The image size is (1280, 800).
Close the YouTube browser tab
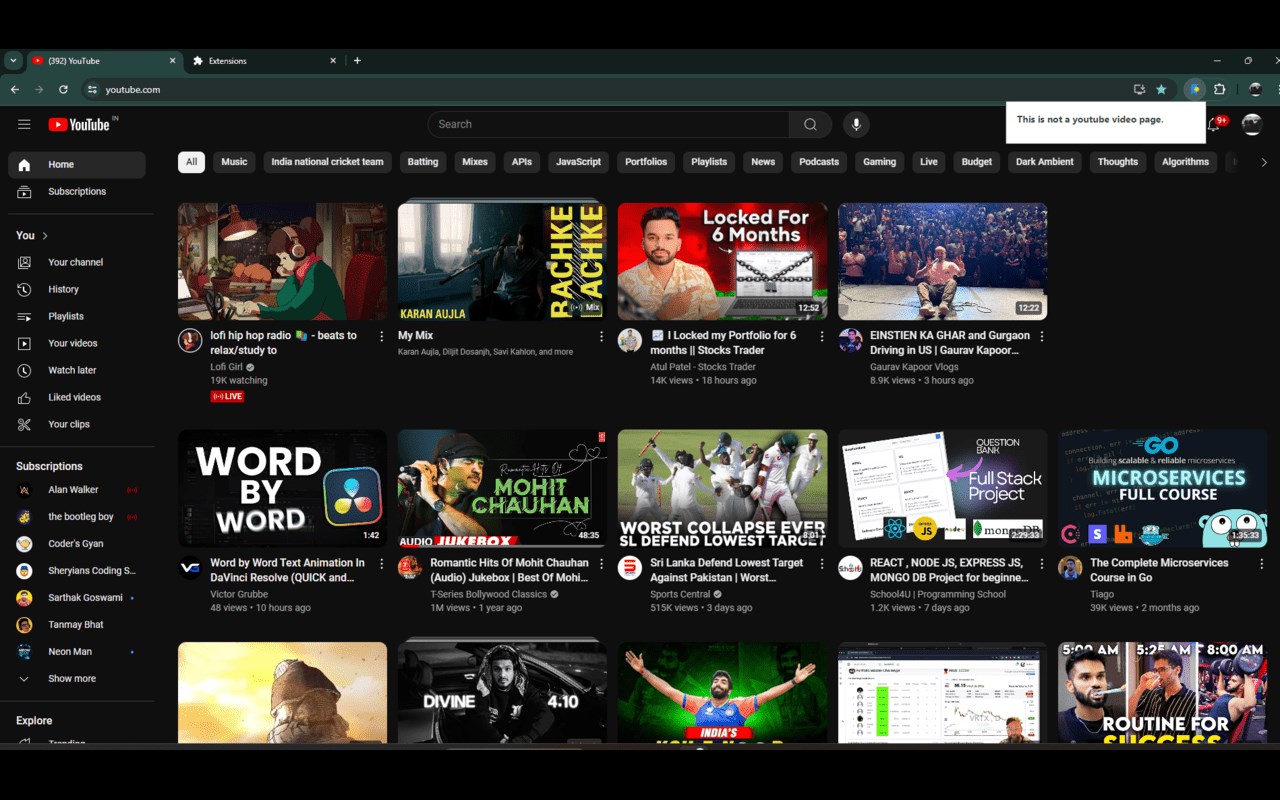[x=172, y=61]
